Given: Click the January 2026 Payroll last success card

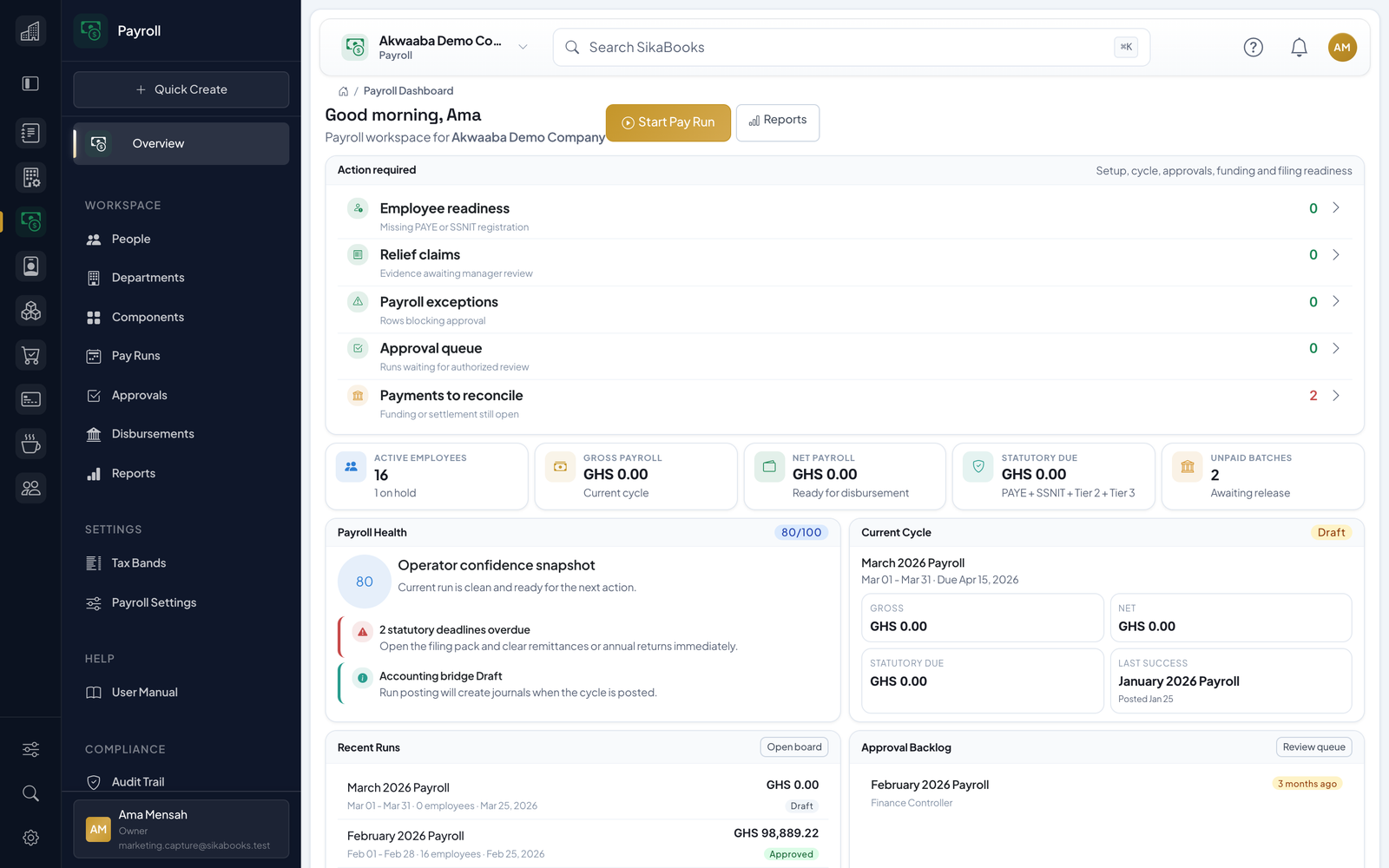Looking at the screenshot, I should [1230, 681].
